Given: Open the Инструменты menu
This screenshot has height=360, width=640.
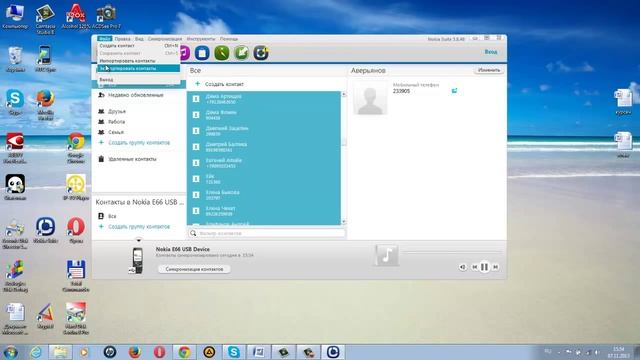Looking at the screenshot, I should pos(201,39).
